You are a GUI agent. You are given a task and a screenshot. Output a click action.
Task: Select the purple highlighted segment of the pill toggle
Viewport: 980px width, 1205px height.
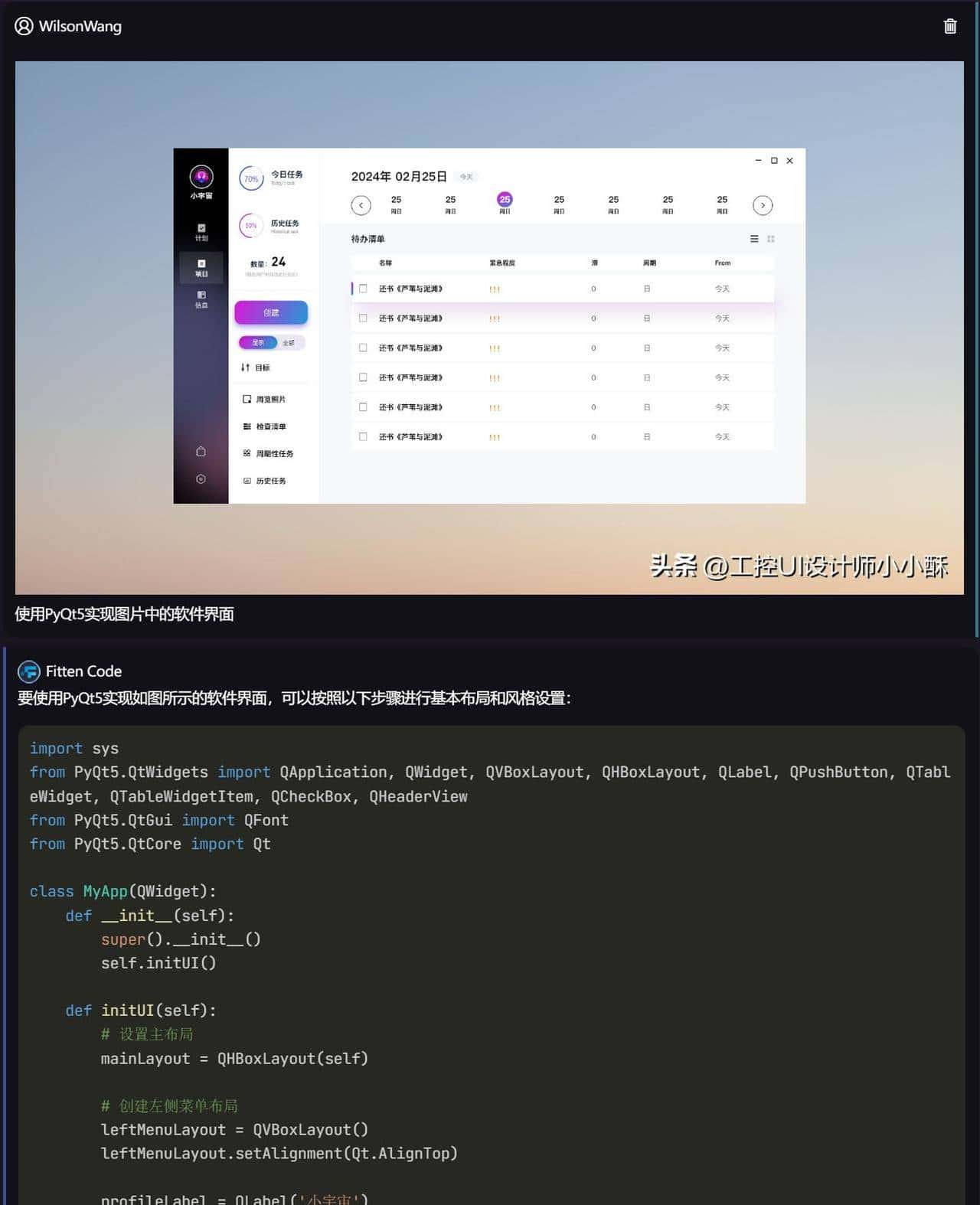[258, 343]
